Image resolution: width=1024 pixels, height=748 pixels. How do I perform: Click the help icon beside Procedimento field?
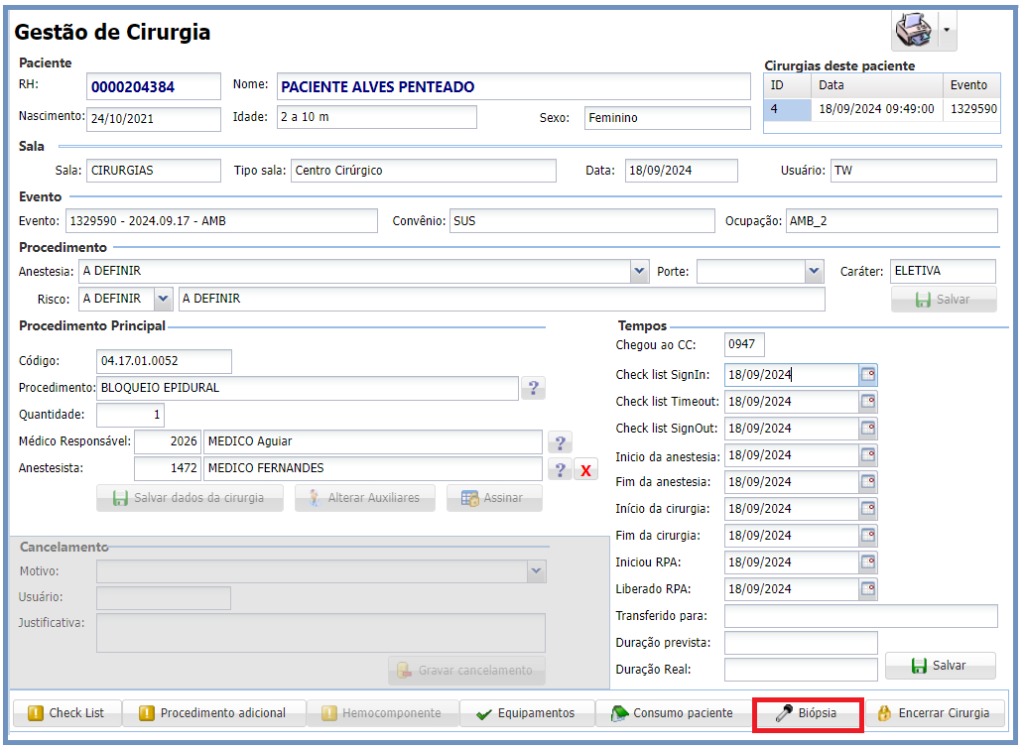tap(534, 388)
